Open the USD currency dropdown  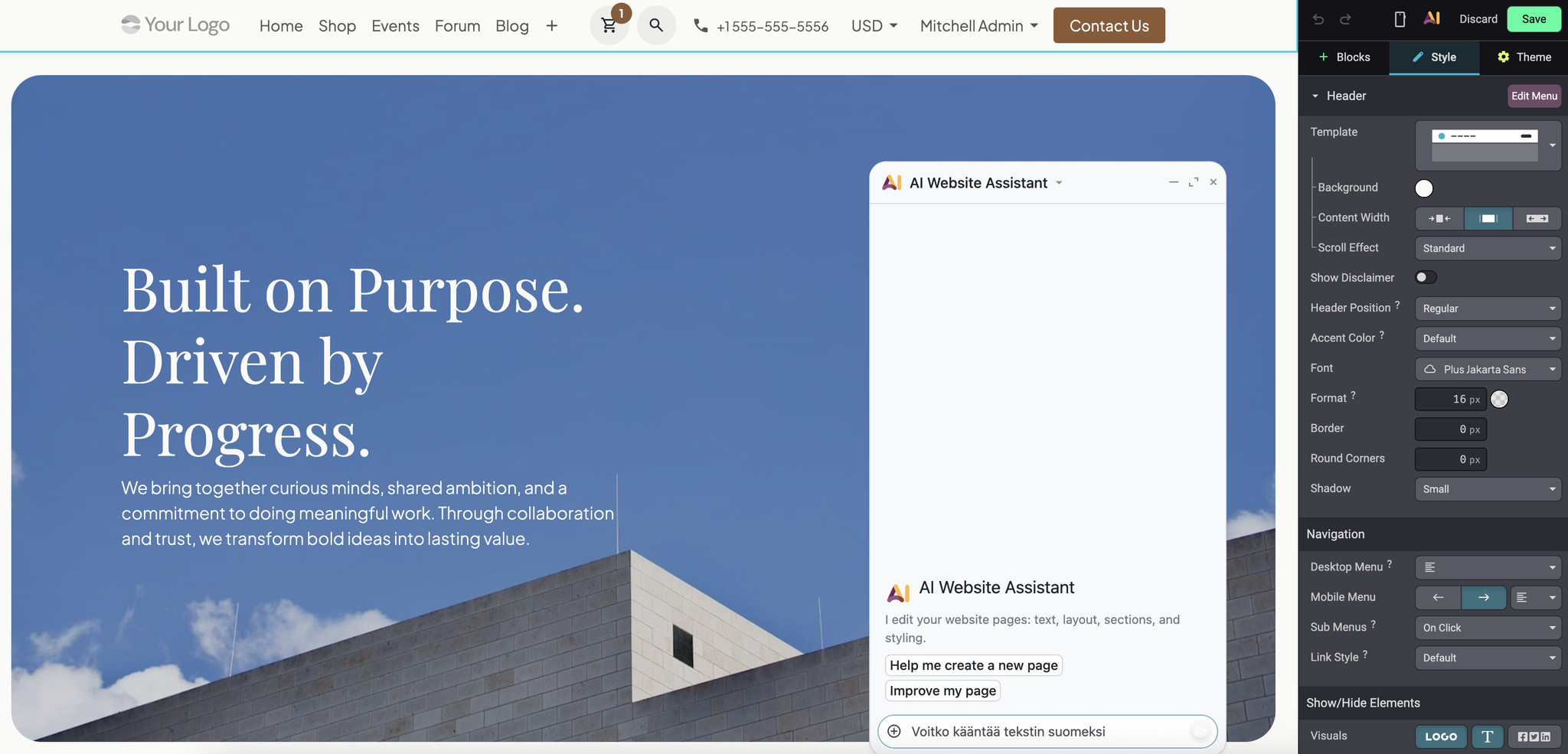click(874, 26)
